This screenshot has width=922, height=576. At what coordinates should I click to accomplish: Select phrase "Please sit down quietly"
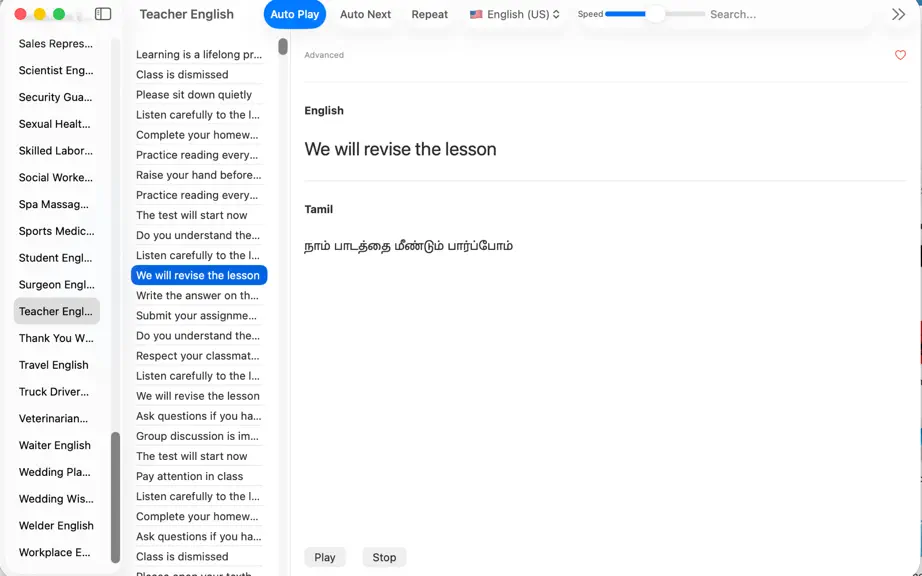pyautogui.click(x=199, y=95)
